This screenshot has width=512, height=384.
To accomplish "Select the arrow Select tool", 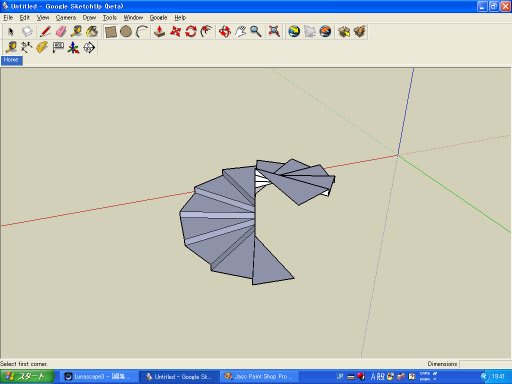I will coord(11,32).
